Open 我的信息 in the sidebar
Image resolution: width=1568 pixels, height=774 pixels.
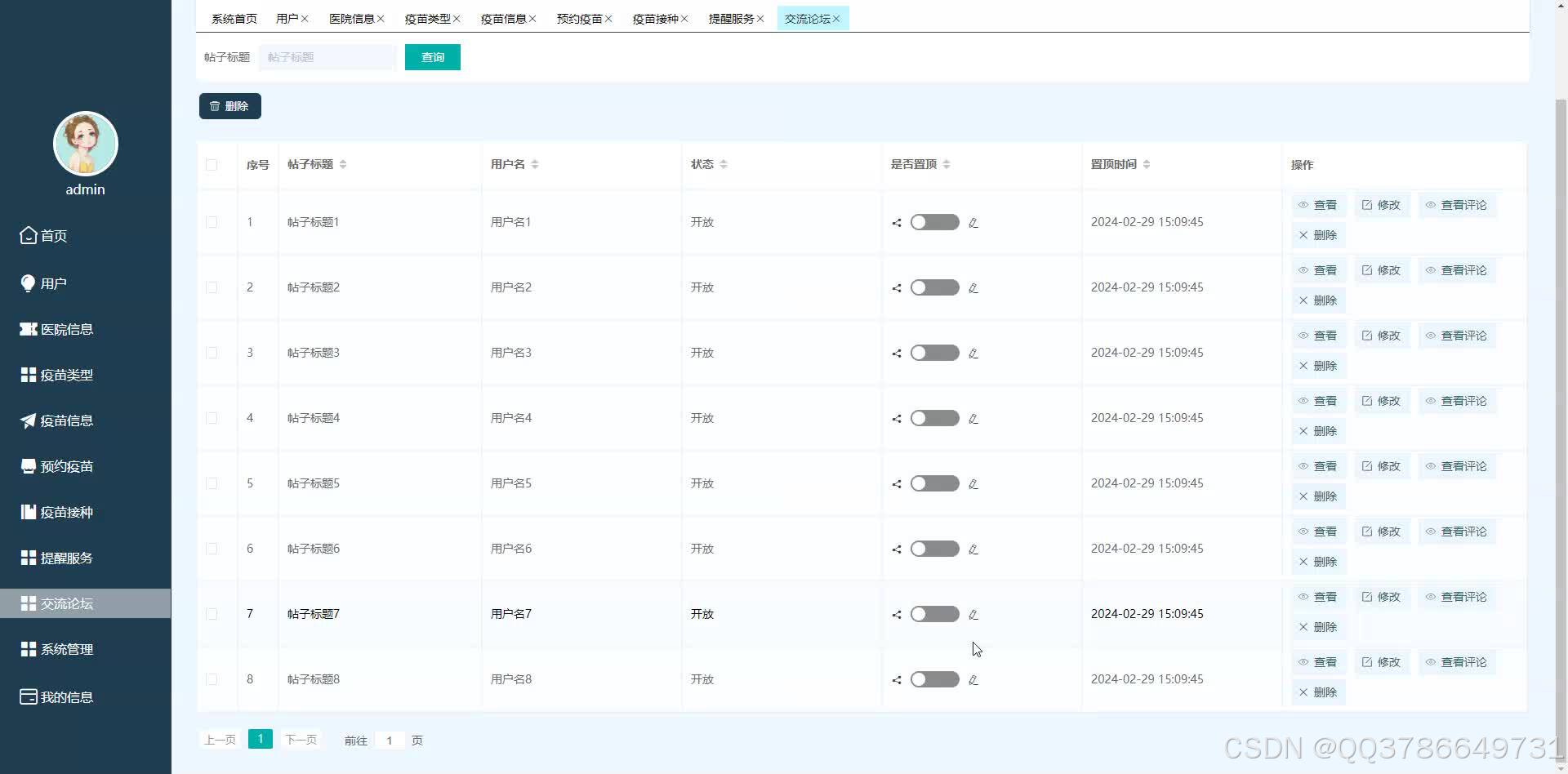85,697
